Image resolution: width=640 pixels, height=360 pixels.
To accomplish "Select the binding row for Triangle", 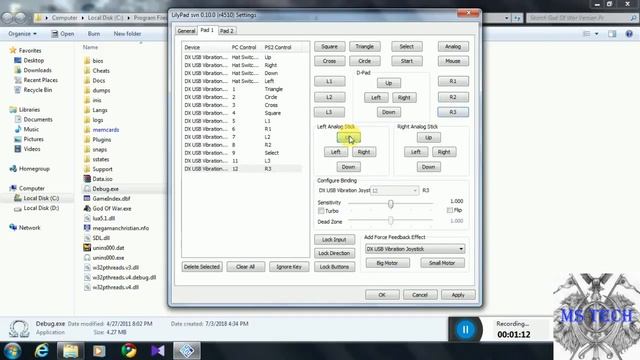I will [244, 89].
